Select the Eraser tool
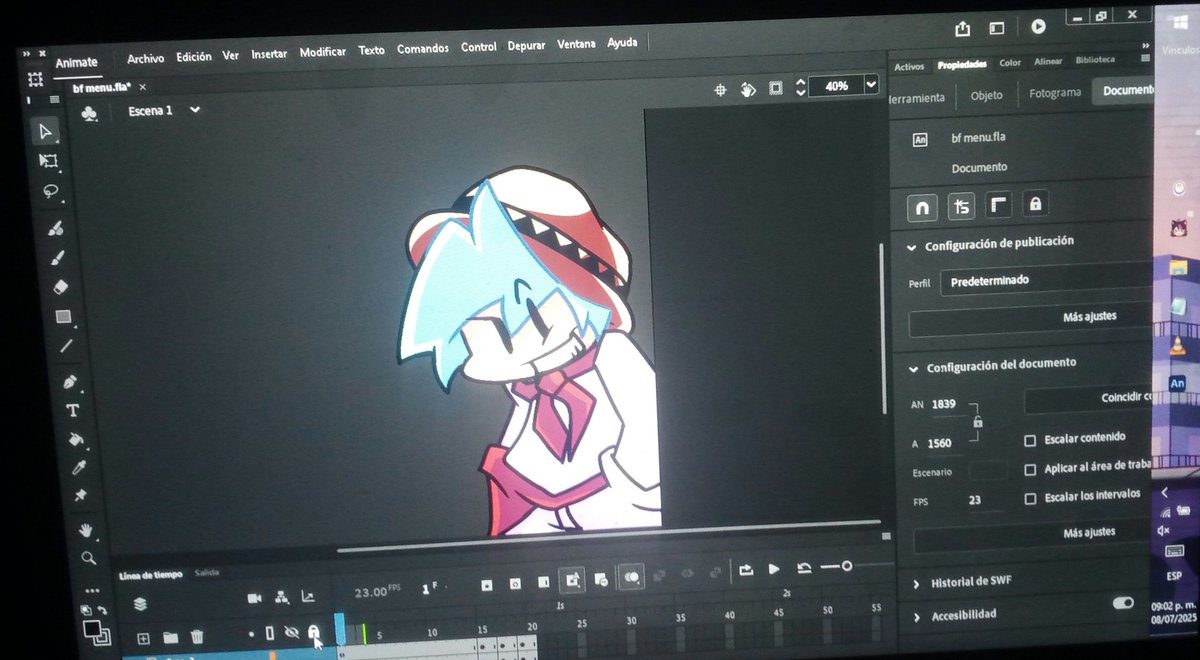The image size is (1200, 660). 60,287
